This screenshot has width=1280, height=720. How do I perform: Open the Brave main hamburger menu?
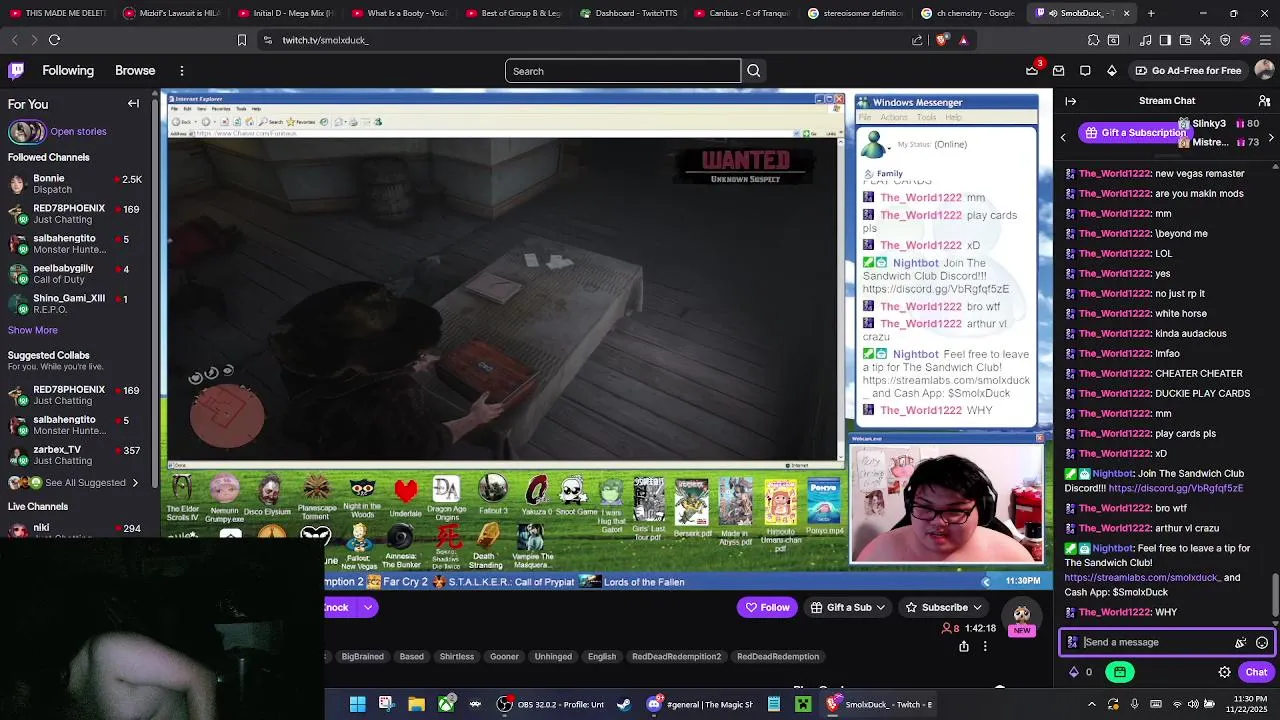tap(1265, 40)
